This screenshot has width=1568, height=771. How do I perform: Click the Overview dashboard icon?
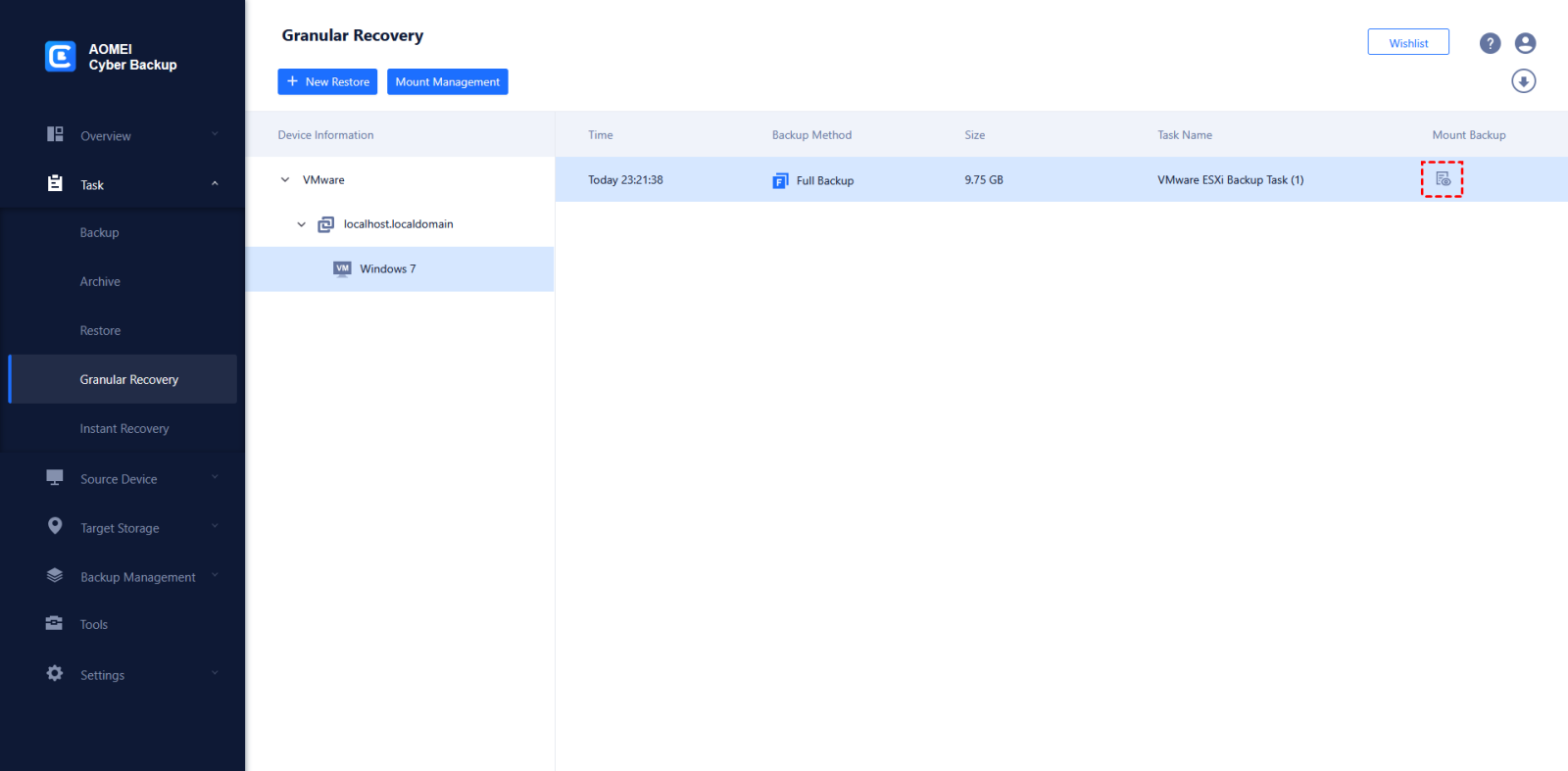click(55, 134)
